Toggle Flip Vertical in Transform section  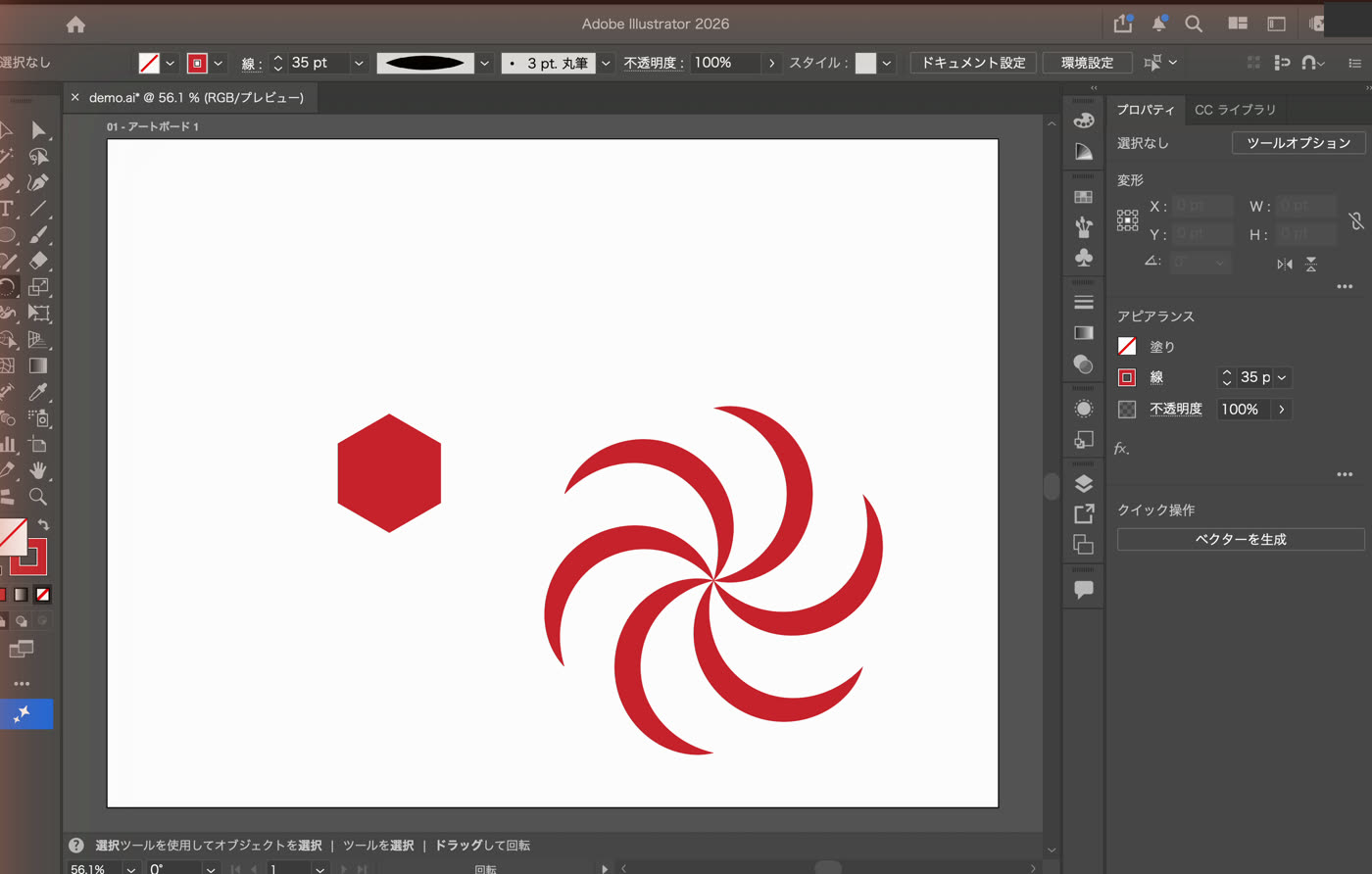point(1311,264)
